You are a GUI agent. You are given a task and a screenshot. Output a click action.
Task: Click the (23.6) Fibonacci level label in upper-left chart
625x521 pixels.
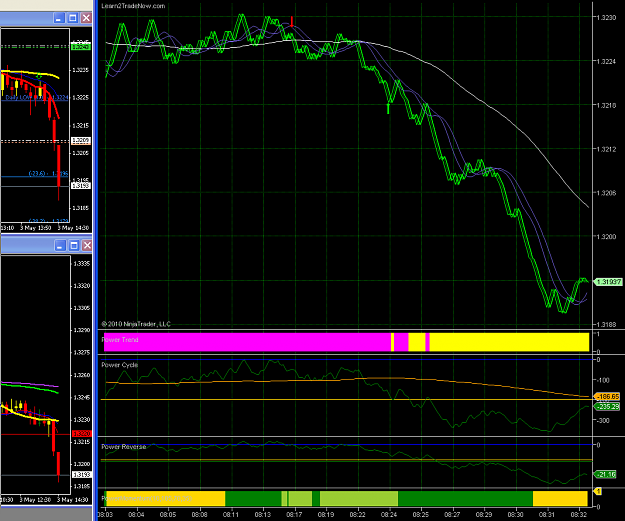coord(48,174)
